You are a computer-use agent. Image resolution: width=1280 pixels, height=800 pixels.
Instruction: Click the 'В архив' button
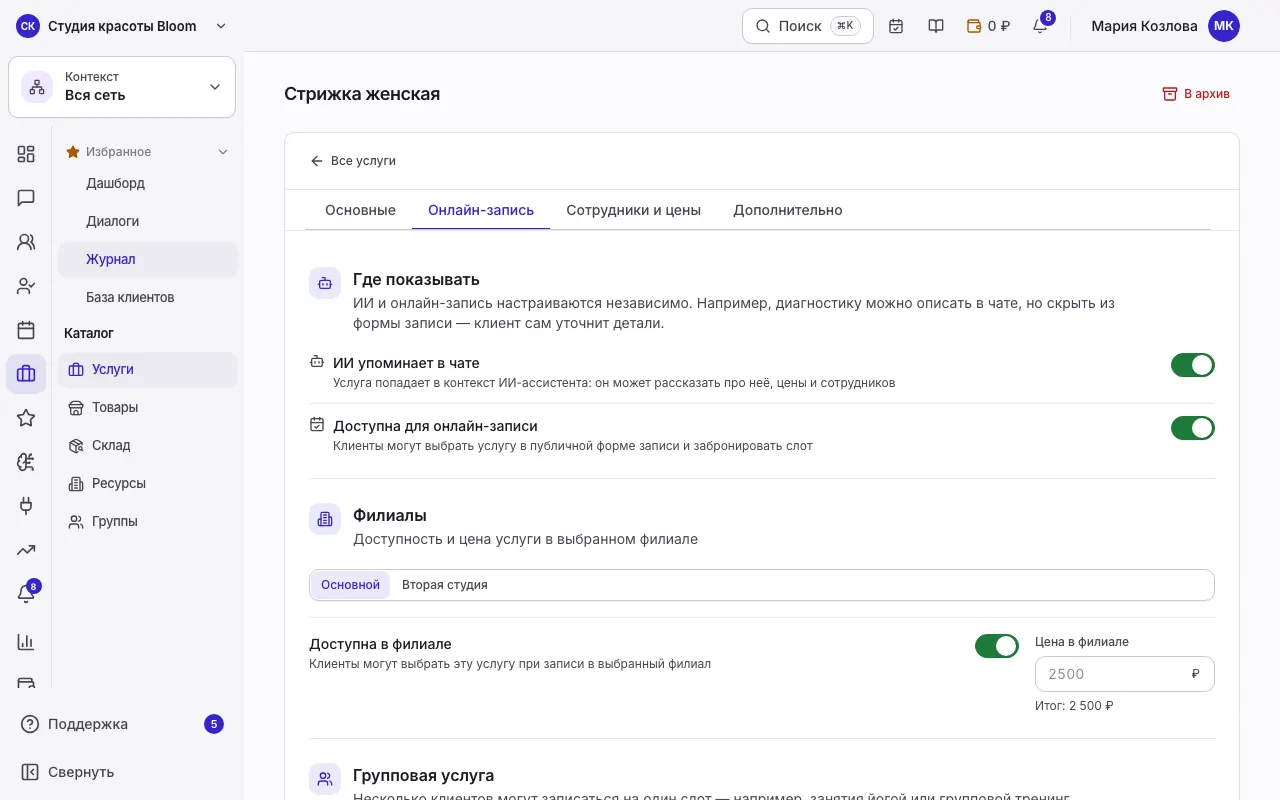click(x=1196, y=94)
